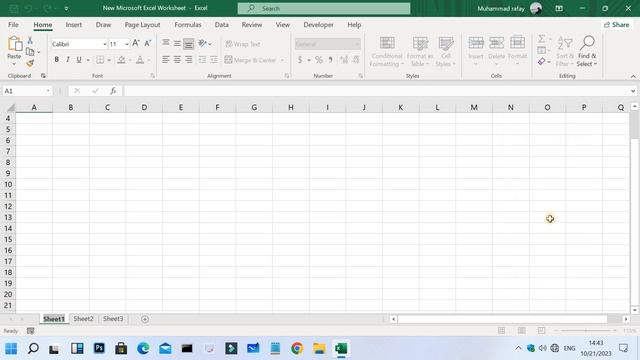
Task: Click in the formula bar input
Action: pos(376,91)
